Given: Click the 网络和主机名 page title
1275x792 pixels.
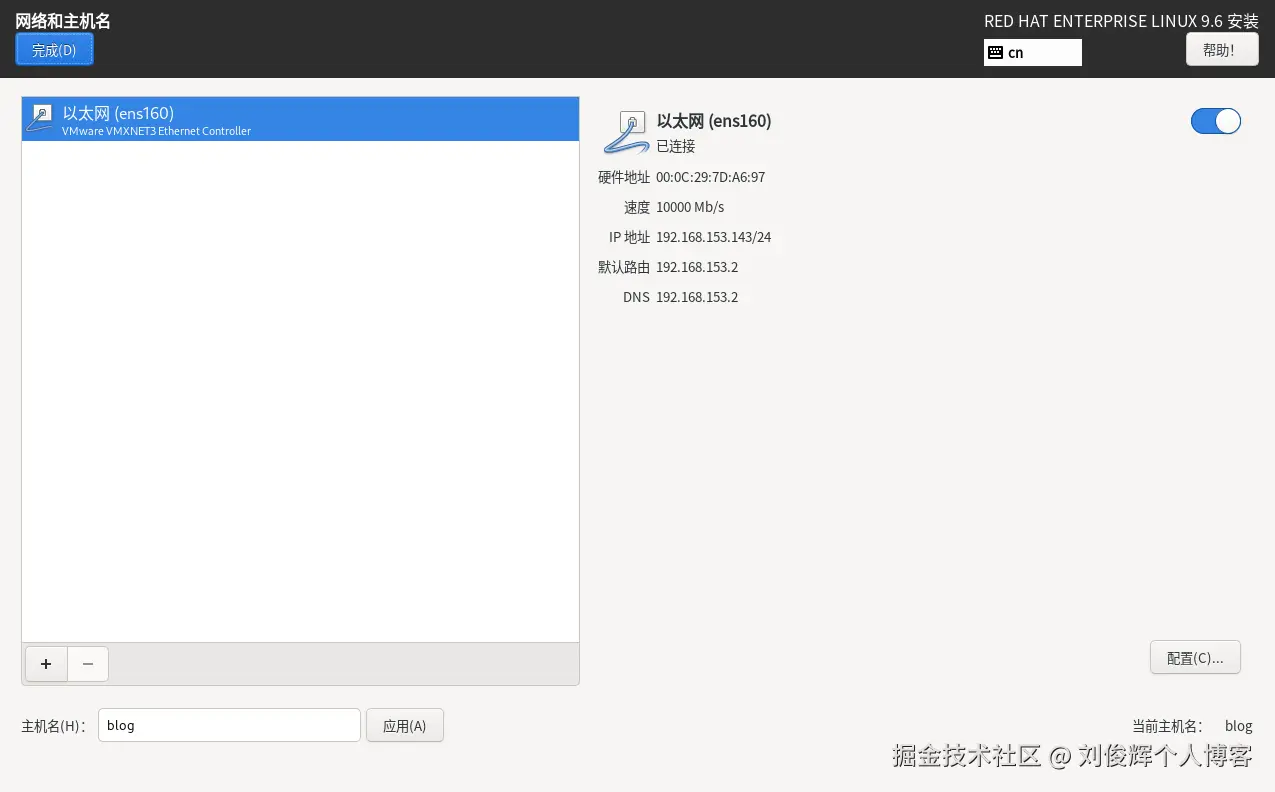Looking at the screenshot, I should click(x=63, y=21).
